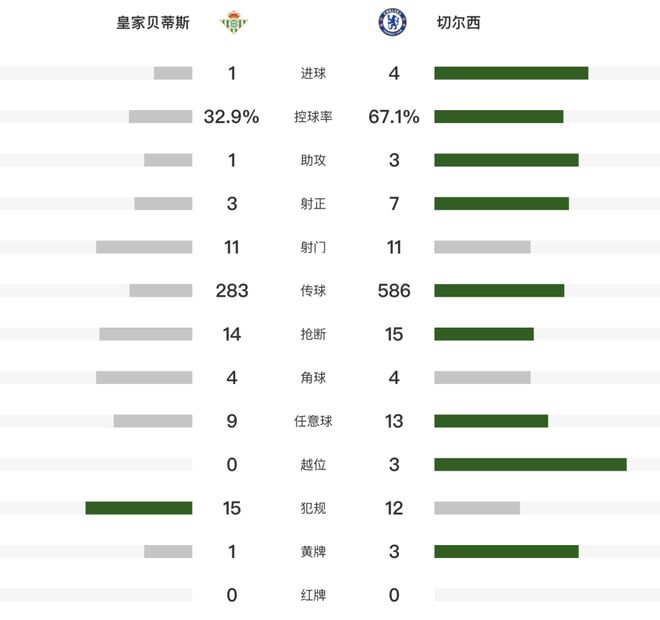Viewport: 660px width, 620px height.
Task: Select the 皇家贝蒂斯 team name
Action: click(154, 22)
